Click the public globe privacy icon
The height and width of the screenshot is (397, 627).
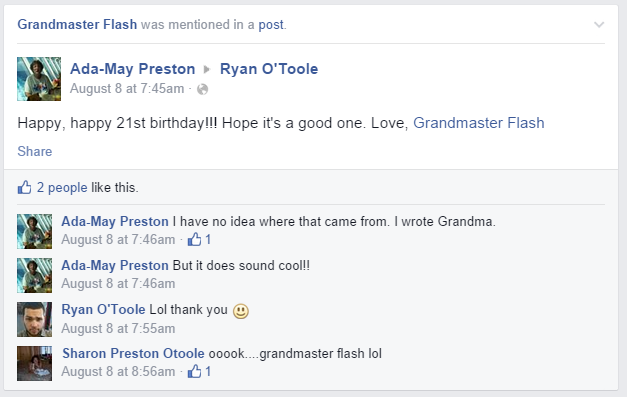pyautogui.click(x=203, y=89)
